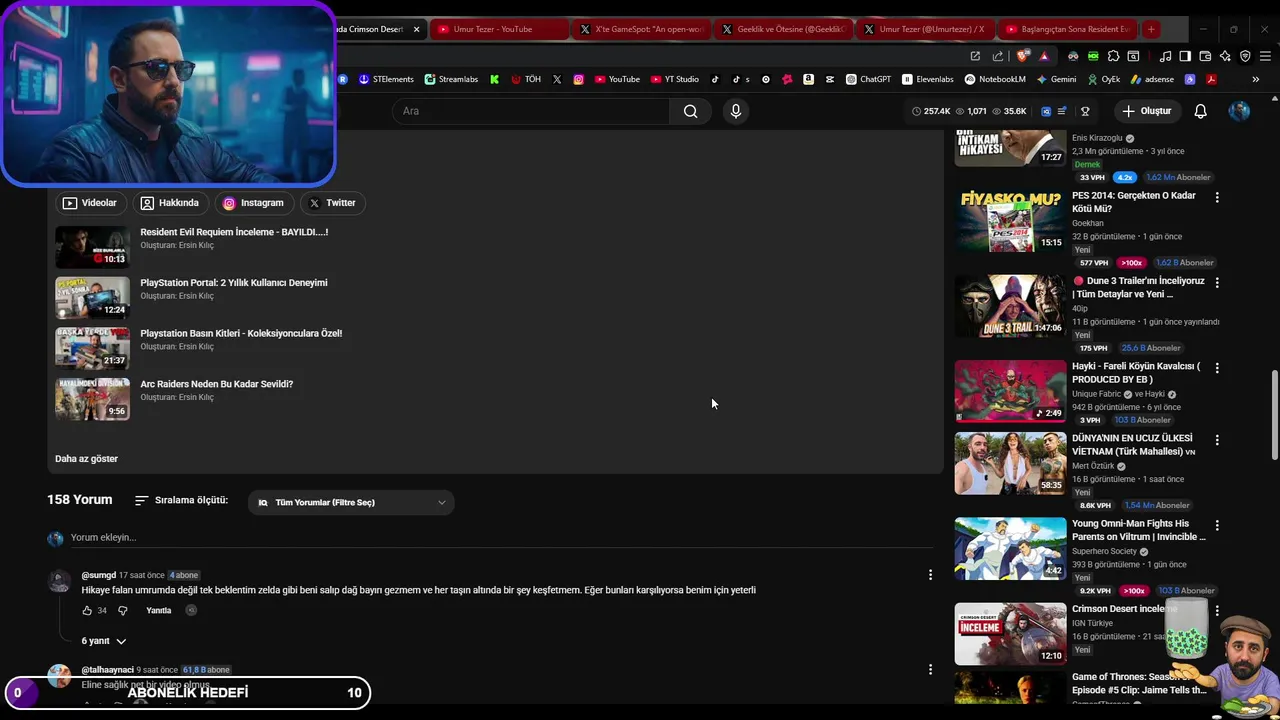Switch to X'te GameSpot tab
Image resolution: width=1280 pixels, height=720 pixels.
point(642,29)
